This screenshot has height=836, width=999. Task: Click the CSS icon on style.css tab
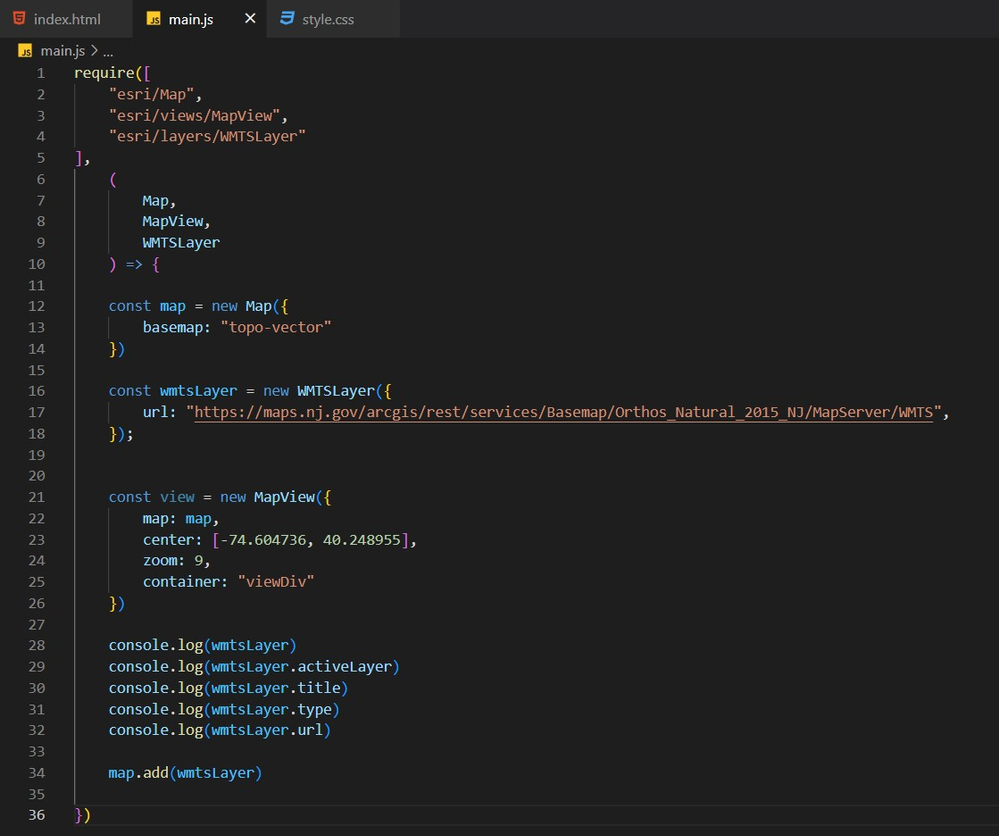point(287,19)
